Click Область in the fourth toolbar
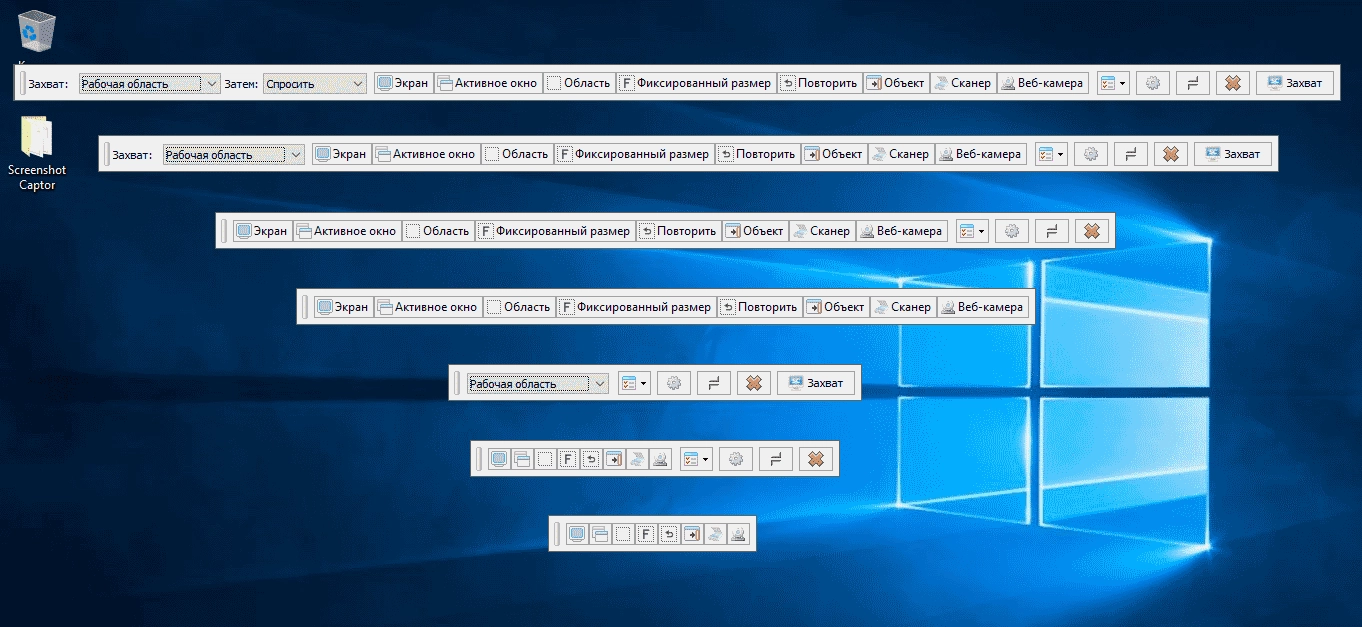Image resolution: width=1362 pixels, height=627 pixels. [x=519, y=307]
